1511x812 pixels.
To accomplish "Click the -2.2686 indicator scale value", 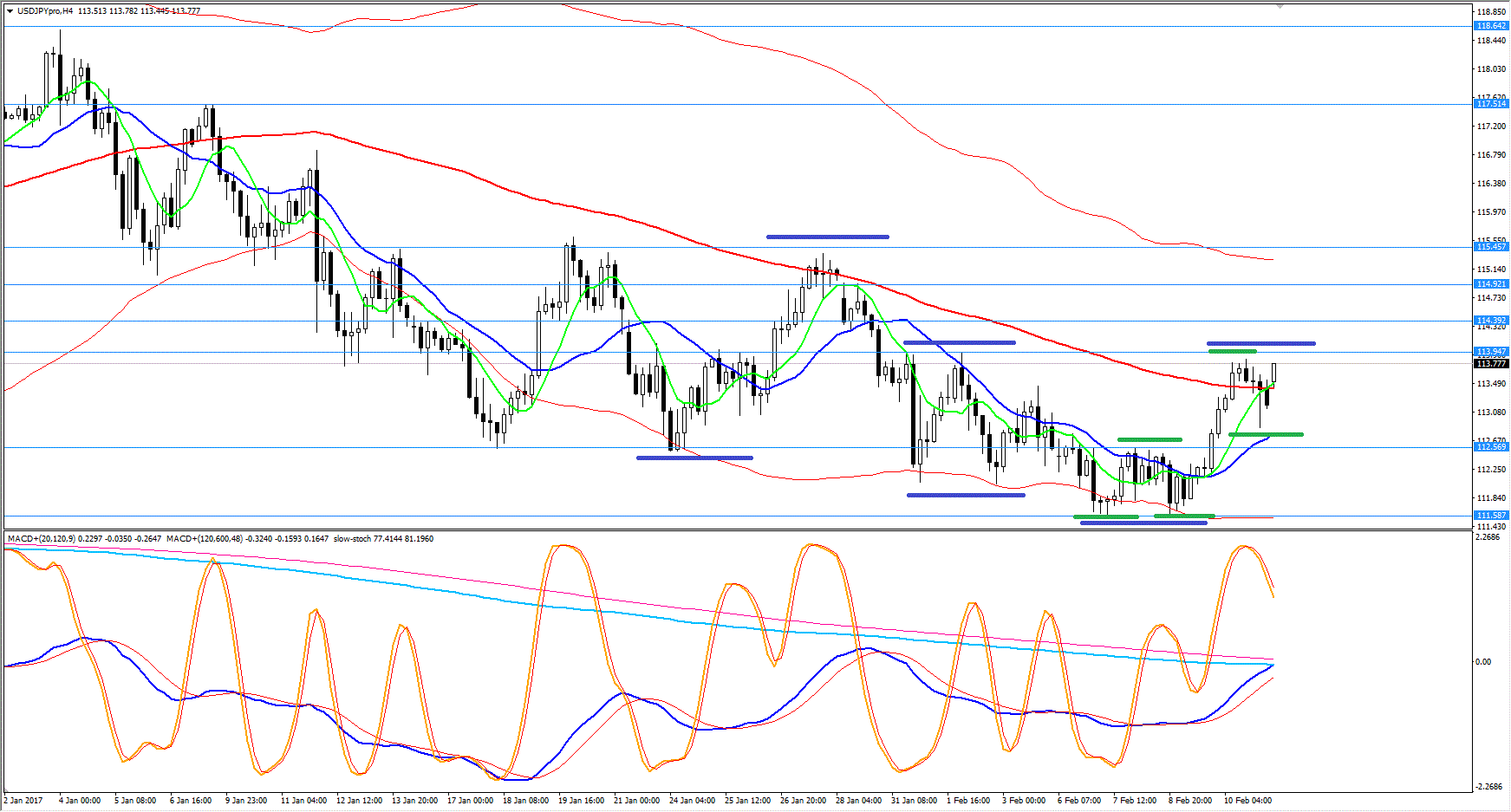I will (1488, 787).
